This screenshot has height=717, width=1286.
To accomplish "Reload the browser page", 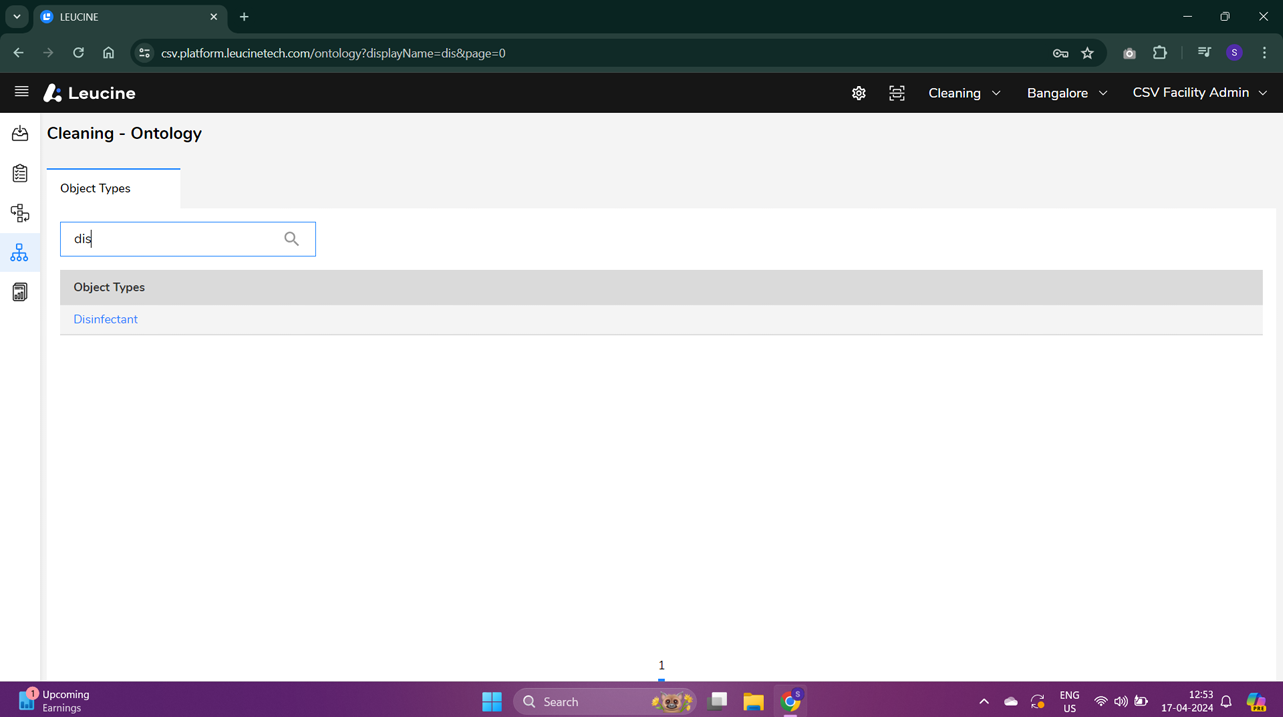I will point(79,53).
